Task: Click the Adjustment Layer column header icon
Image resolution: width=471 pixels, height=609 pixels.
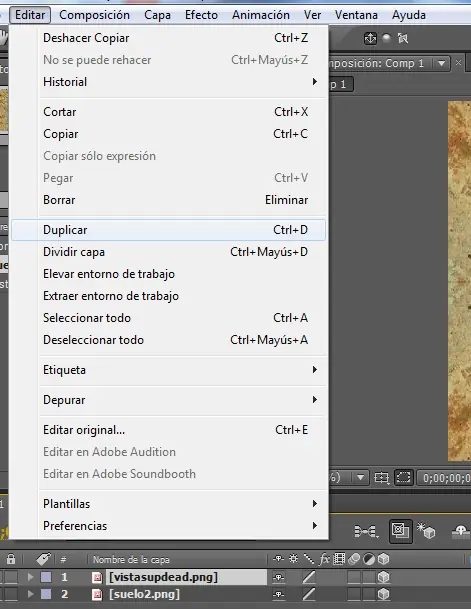Action: coord(369,559)
